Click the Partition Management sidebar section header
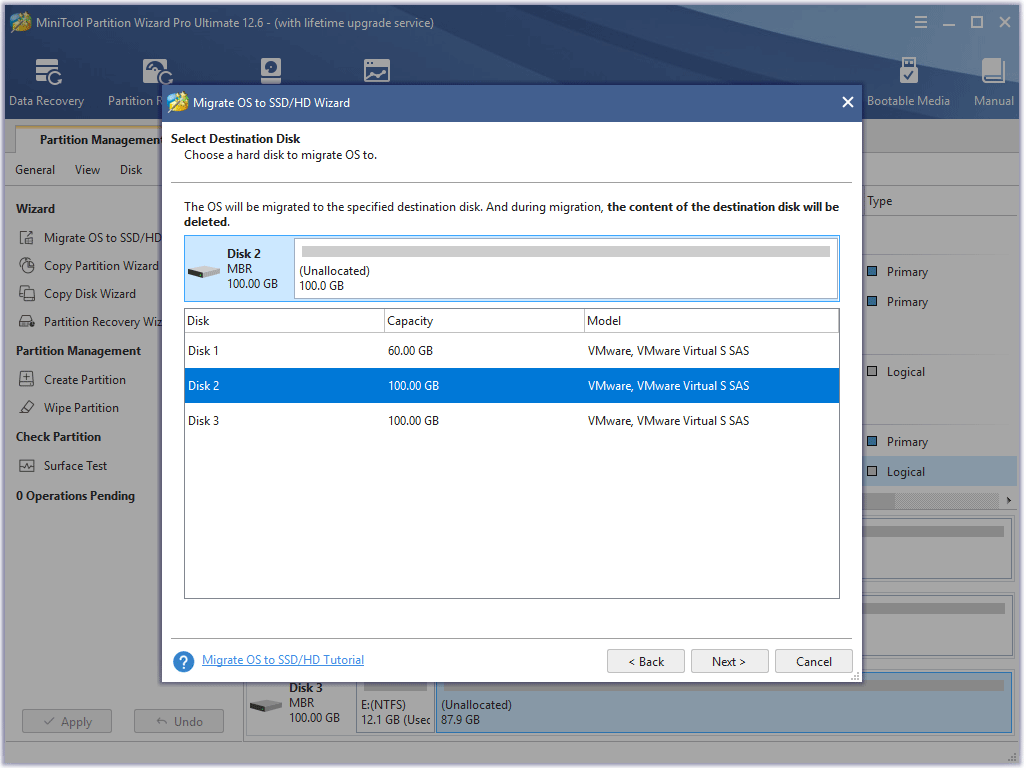This screenshot has height=770, width=1026. (78, 351)
